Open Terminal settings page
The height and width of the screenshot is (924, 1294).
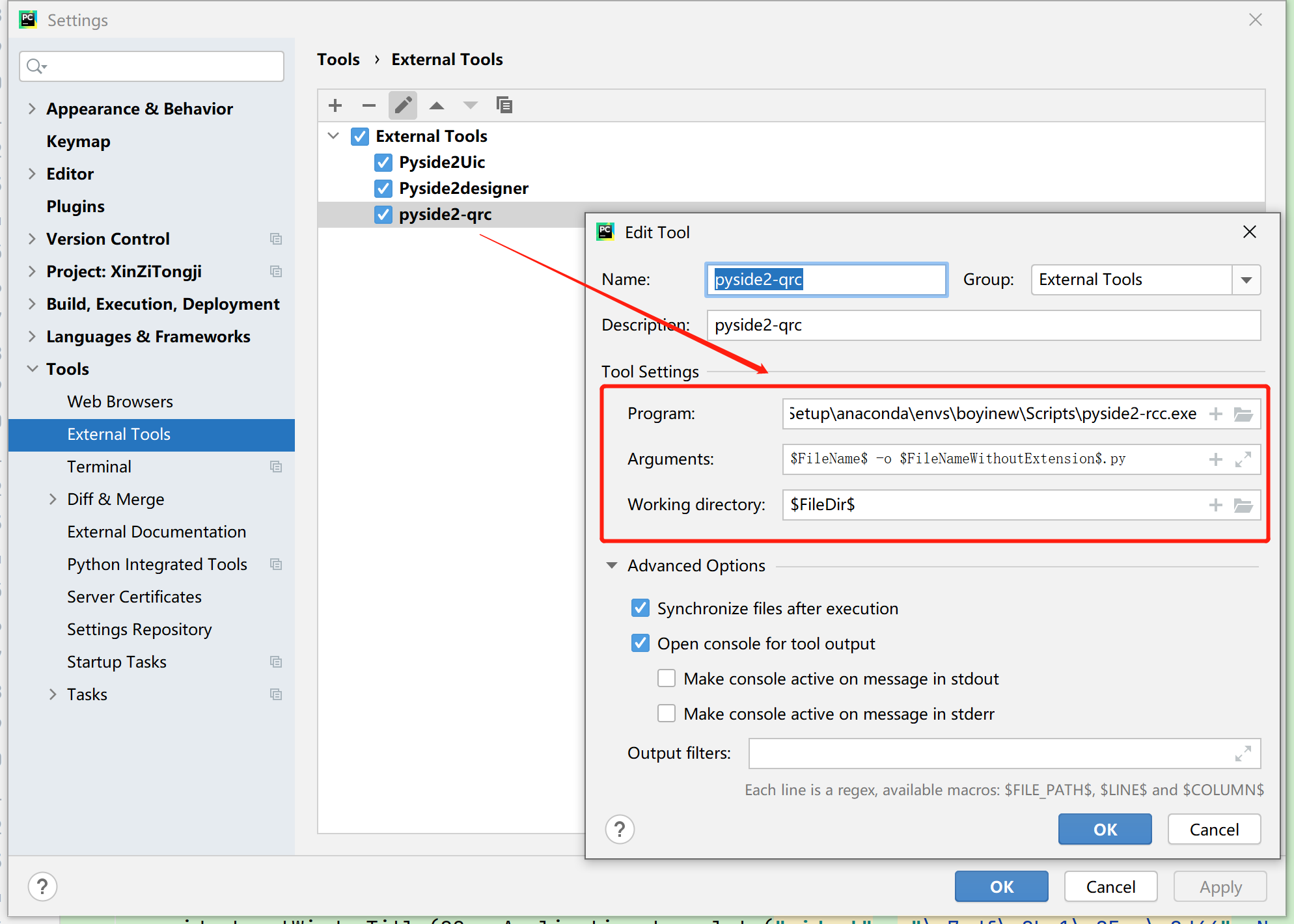(99, 467)
